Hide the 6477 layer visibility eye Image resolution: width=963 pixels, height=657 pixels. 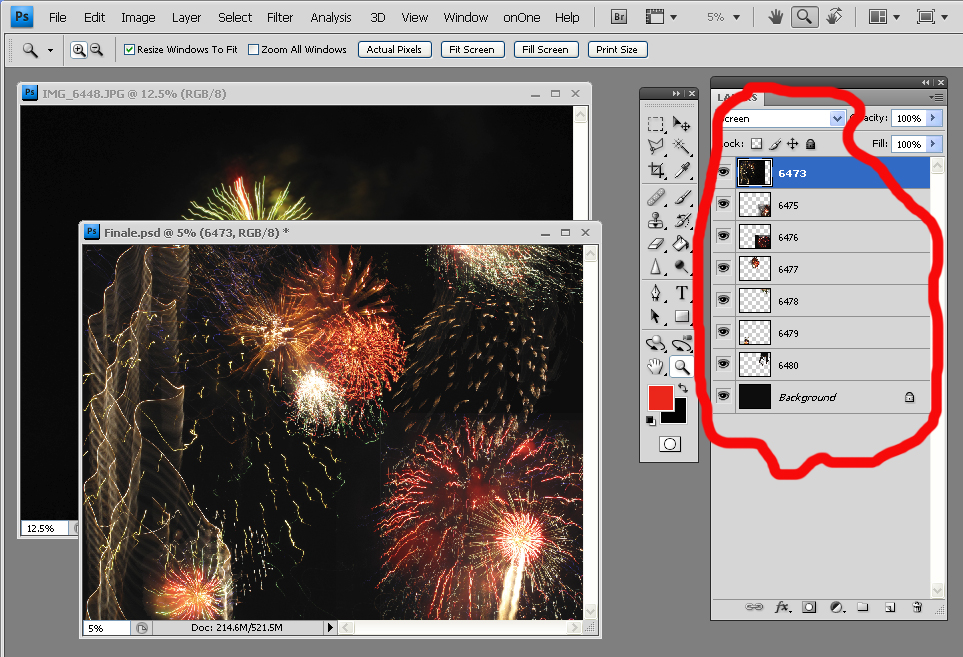(x=723, y=269)
